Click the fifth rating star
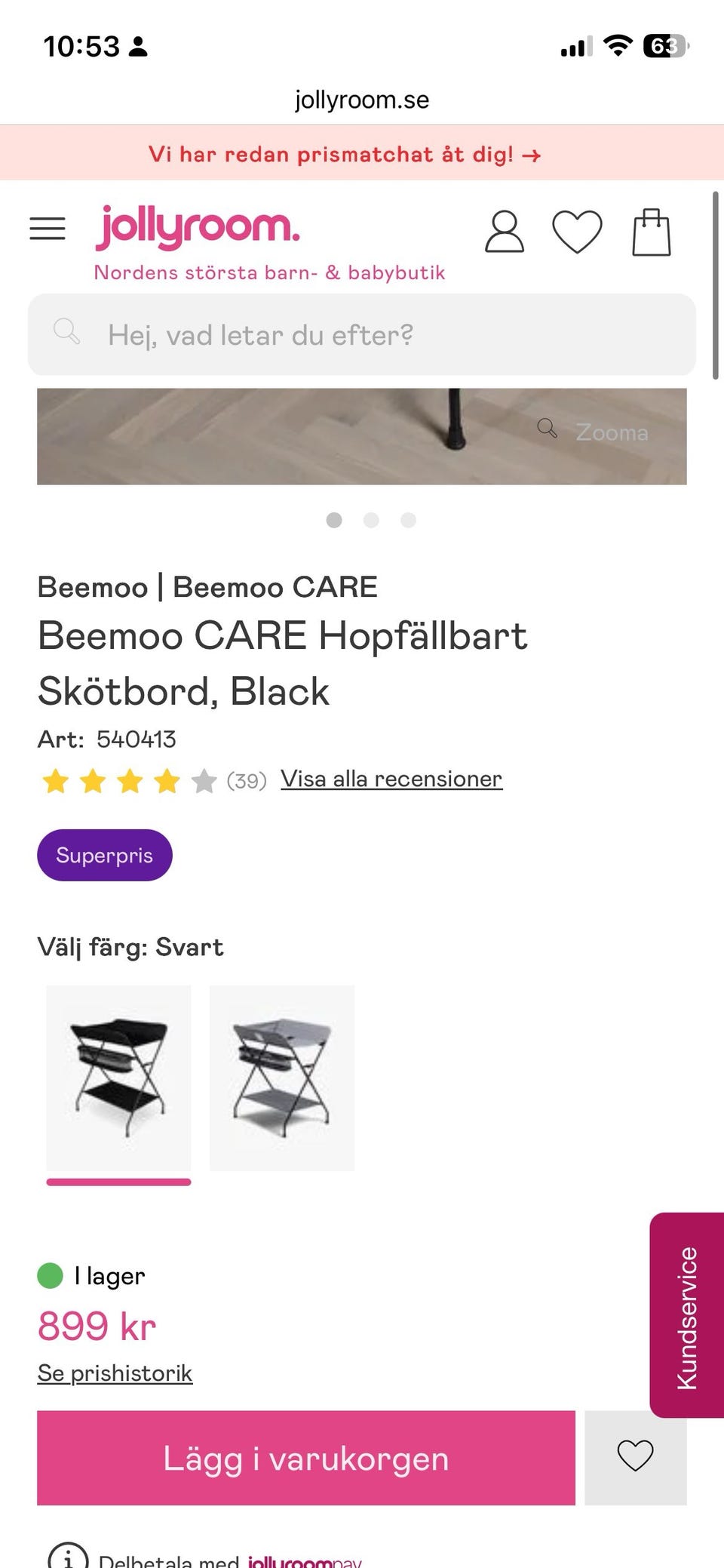Image resolution: width=724 pixels, height=1568 pixels. [202, 781]
